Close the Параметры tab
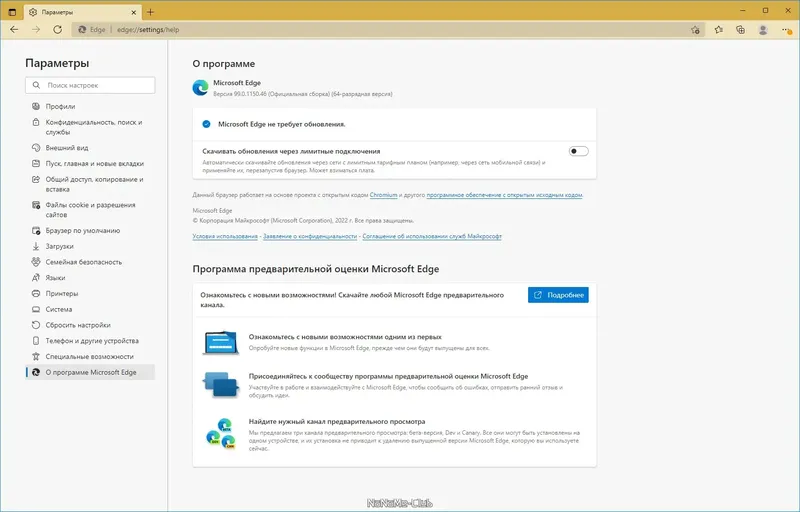 click(x=134, y=12)
